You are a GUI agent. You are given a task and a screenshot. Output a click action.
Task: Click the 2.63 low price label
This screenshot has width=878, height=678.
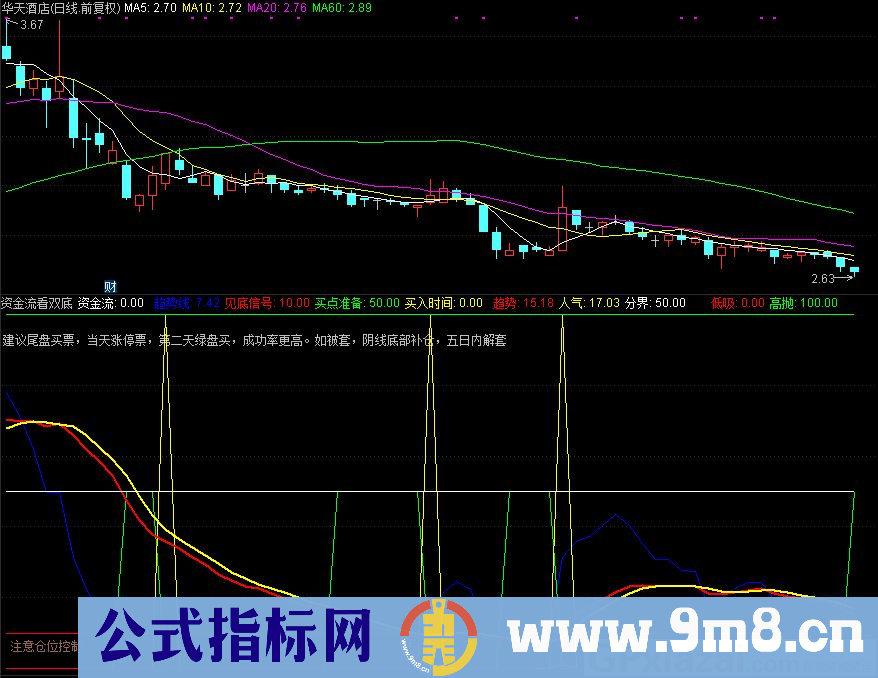(823, 278)
